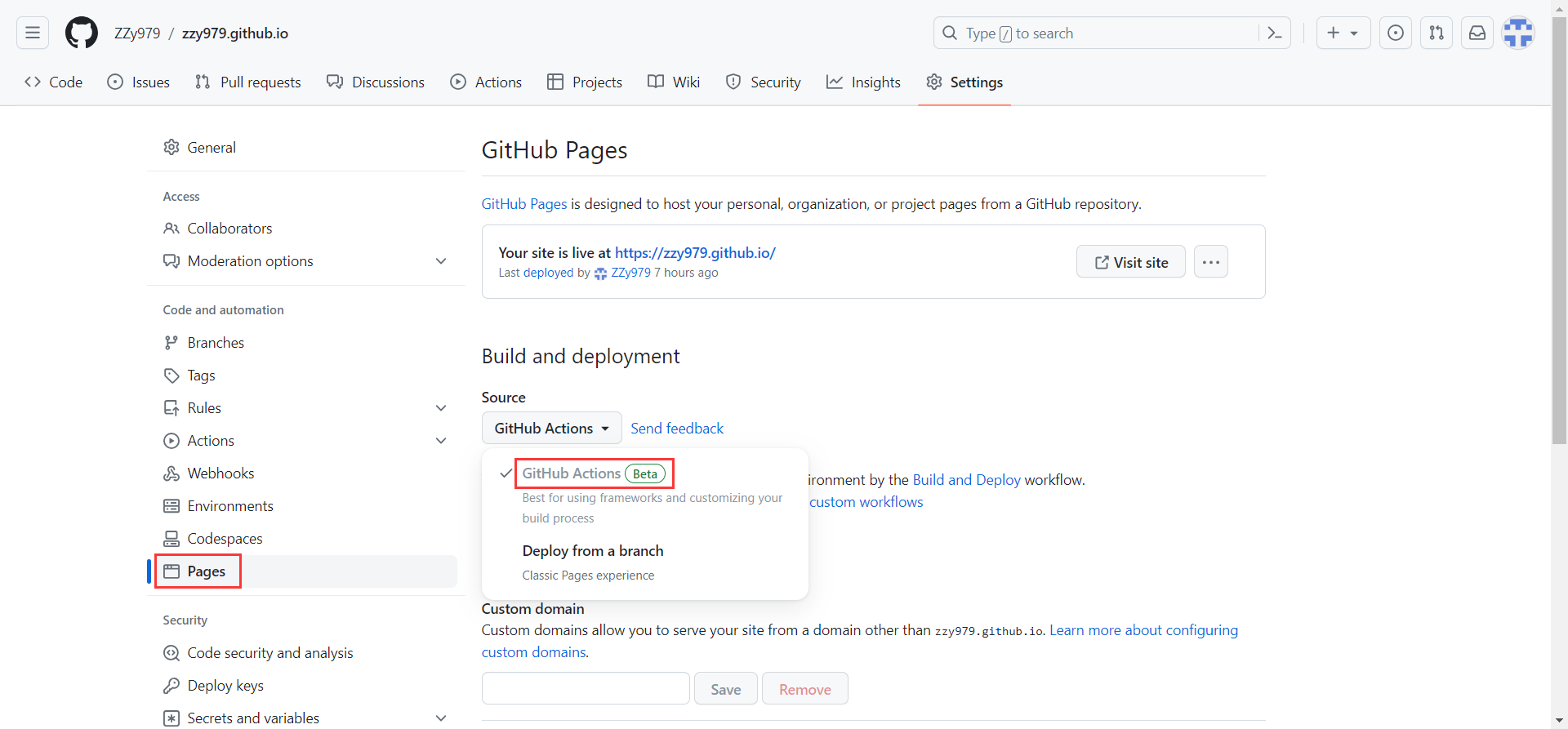This screenshot has width=1568, height=729.
Task: Open the pull requests header icon
Action: click(x=1437, y=33)
